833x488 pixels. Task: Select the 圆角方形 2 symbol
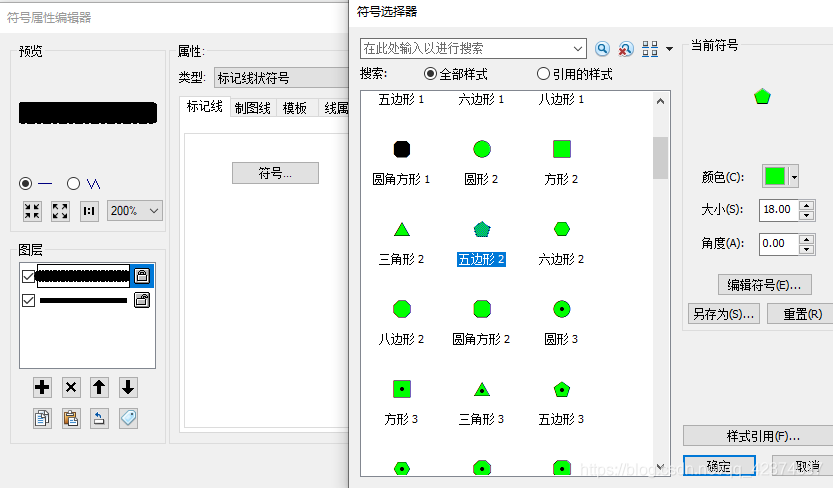482,309
